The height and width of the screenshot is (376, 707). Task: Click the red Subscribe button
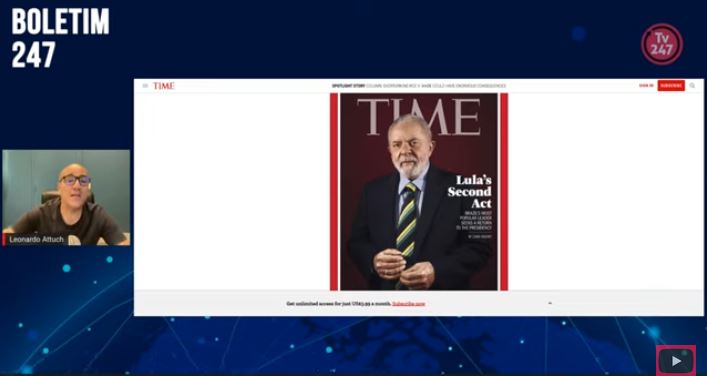coord(671,86)
